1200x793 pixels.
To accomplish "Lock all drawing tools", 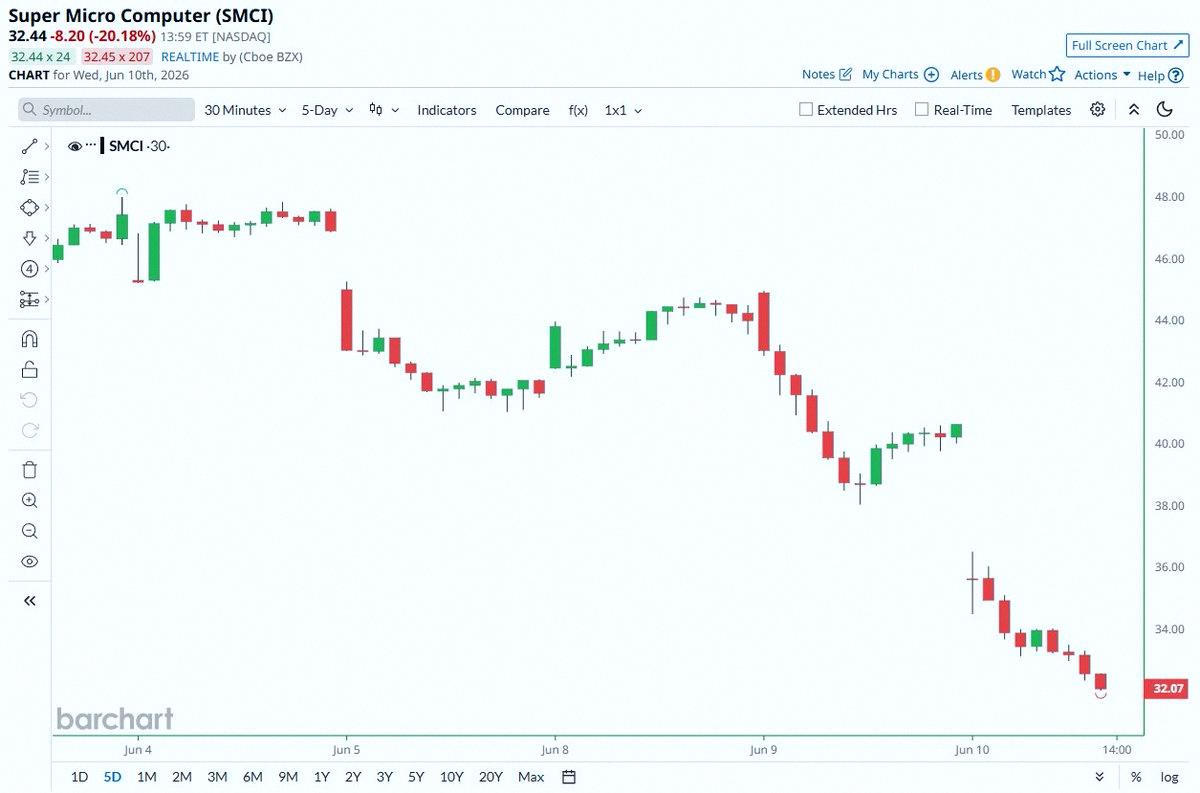I will point(29,370).
